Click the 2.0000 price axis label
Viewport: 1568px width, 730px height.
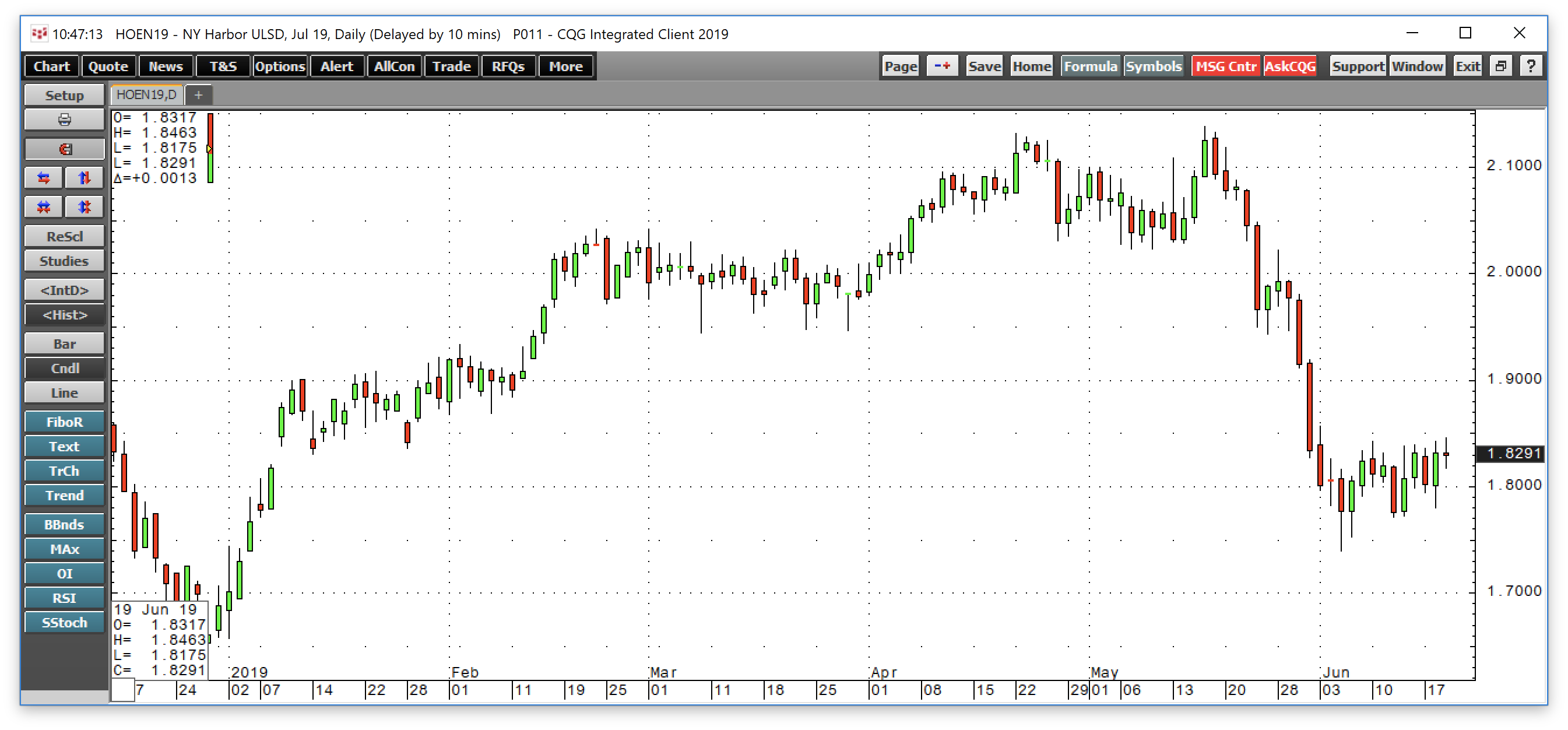(1514, 271)
